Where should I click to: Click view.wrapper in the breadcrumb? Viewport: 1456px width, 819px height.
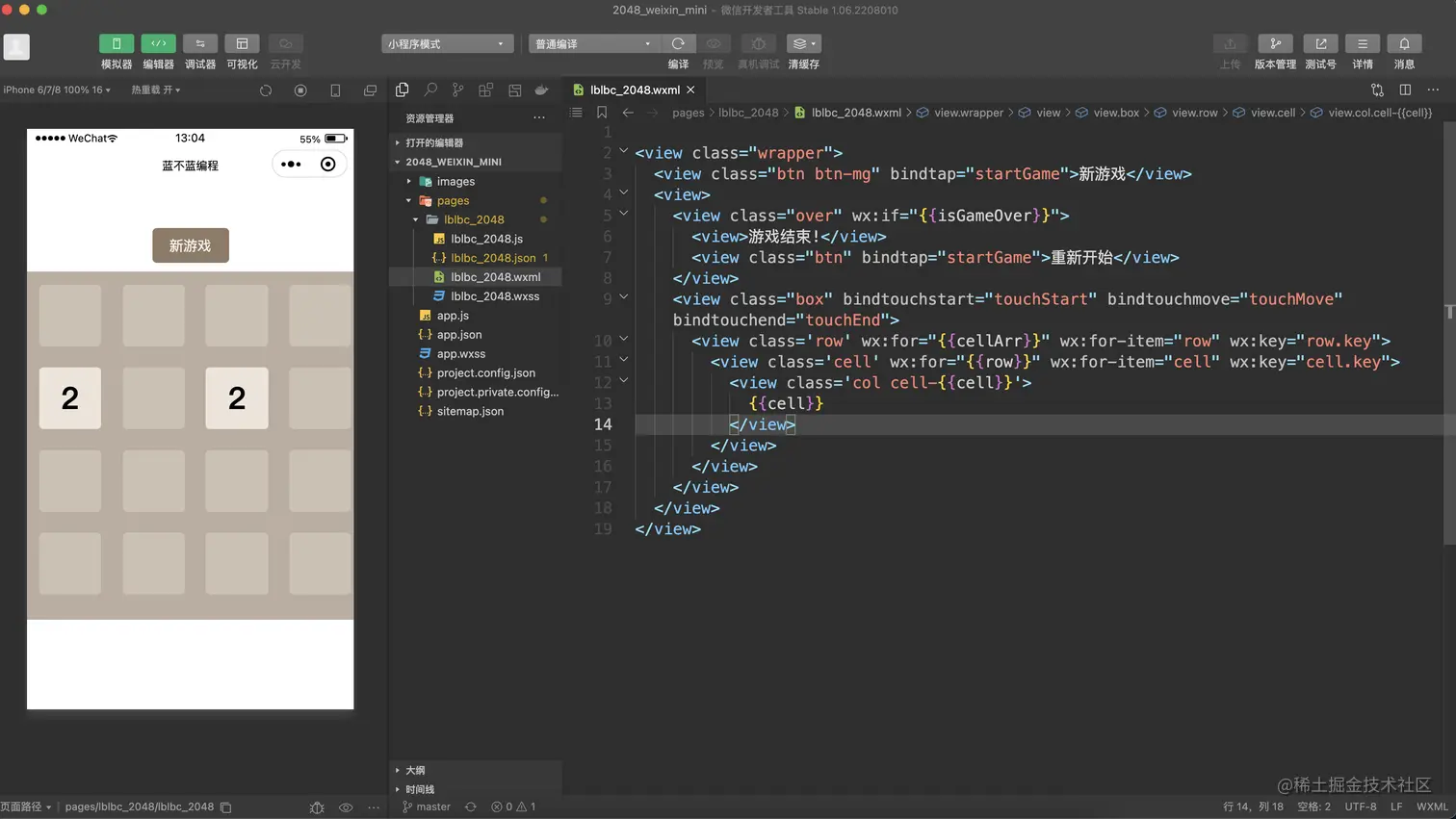coord(969,113)
